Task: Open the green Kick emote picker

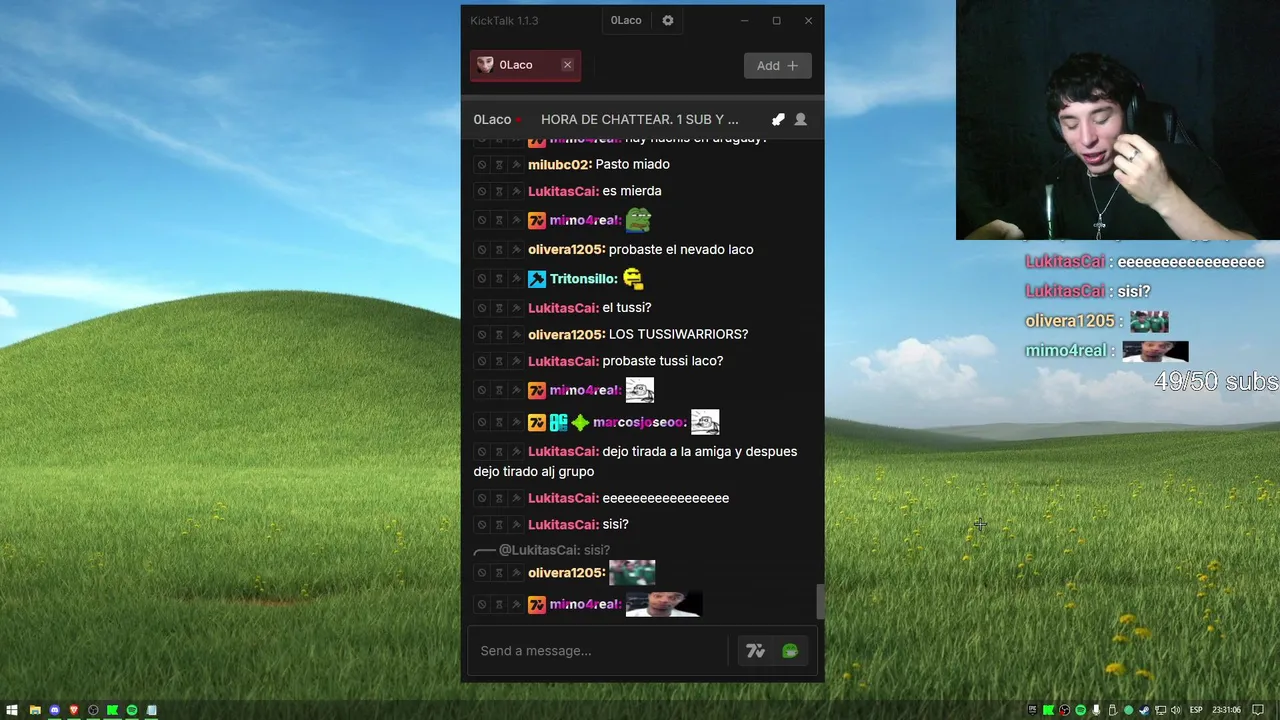Action: 790,651
